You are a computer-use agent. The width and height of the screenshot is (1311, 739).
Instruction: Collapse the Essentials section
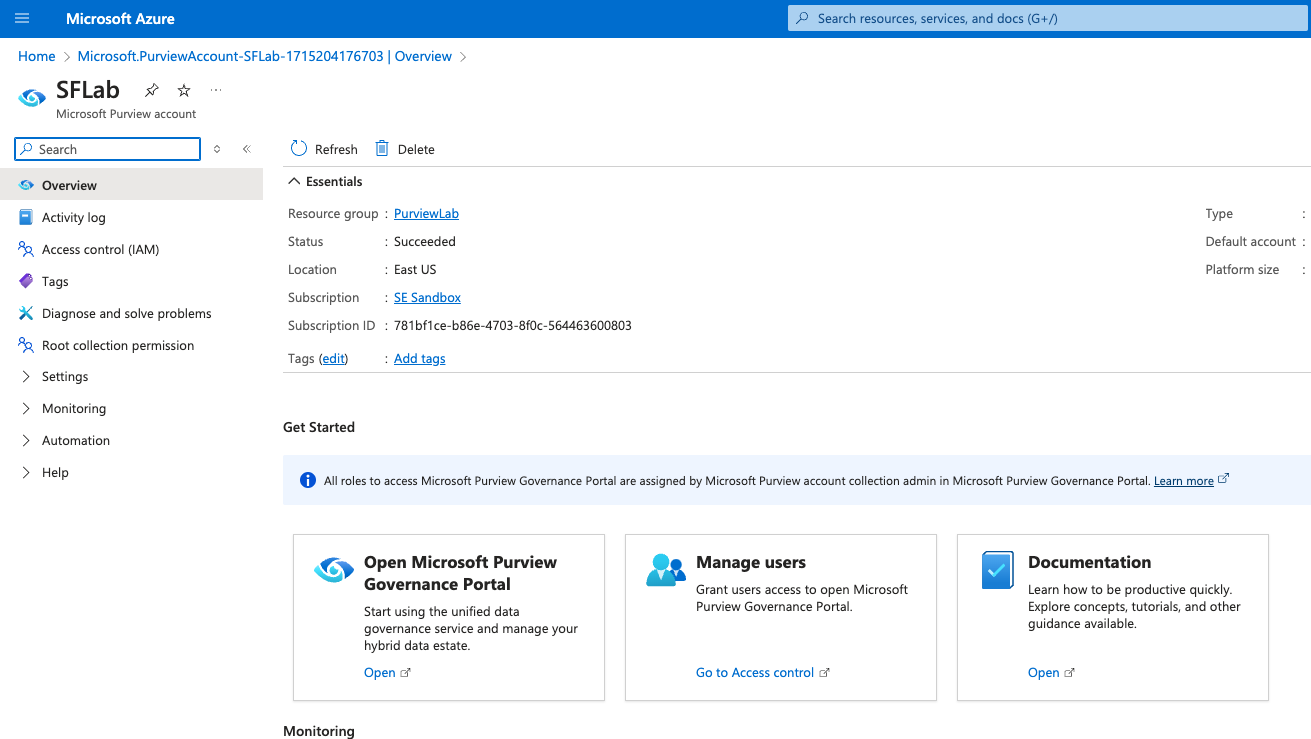click(x=294, y=181)
